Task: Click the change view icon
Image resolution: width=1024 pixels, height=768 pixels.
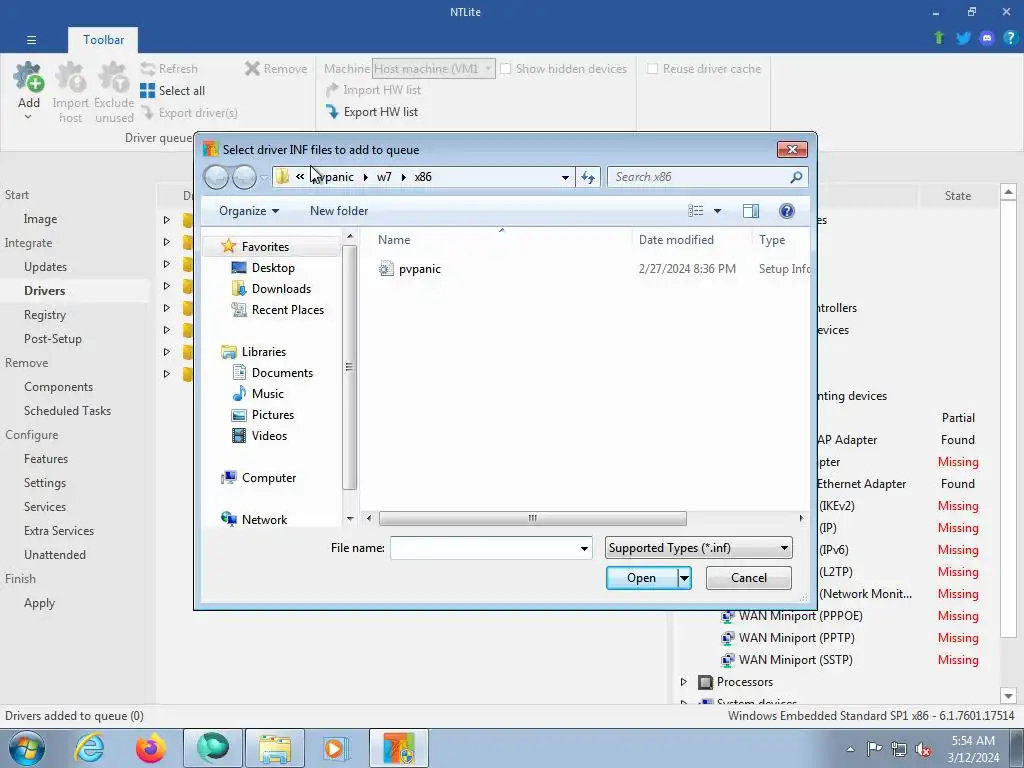Action: coord(696,211)
